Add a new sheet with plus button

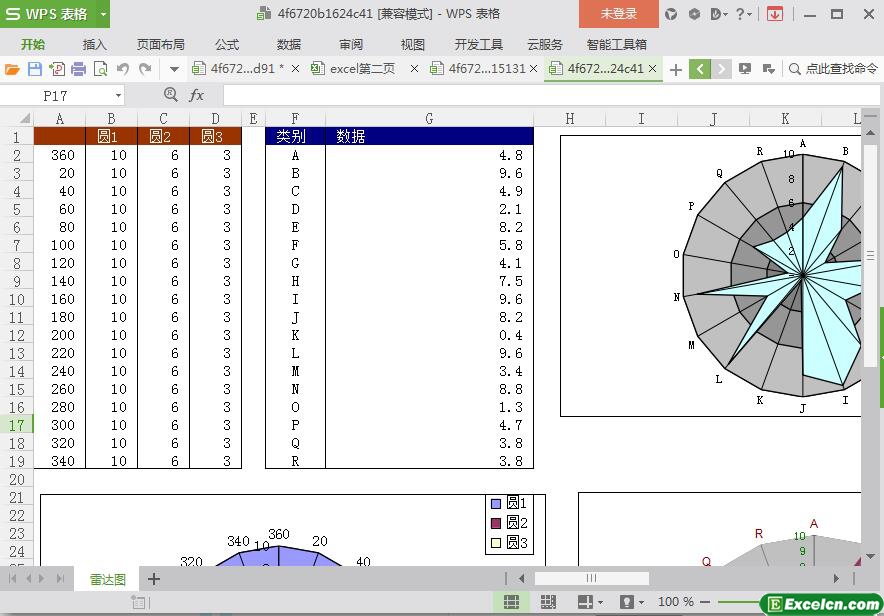(154, 579)
